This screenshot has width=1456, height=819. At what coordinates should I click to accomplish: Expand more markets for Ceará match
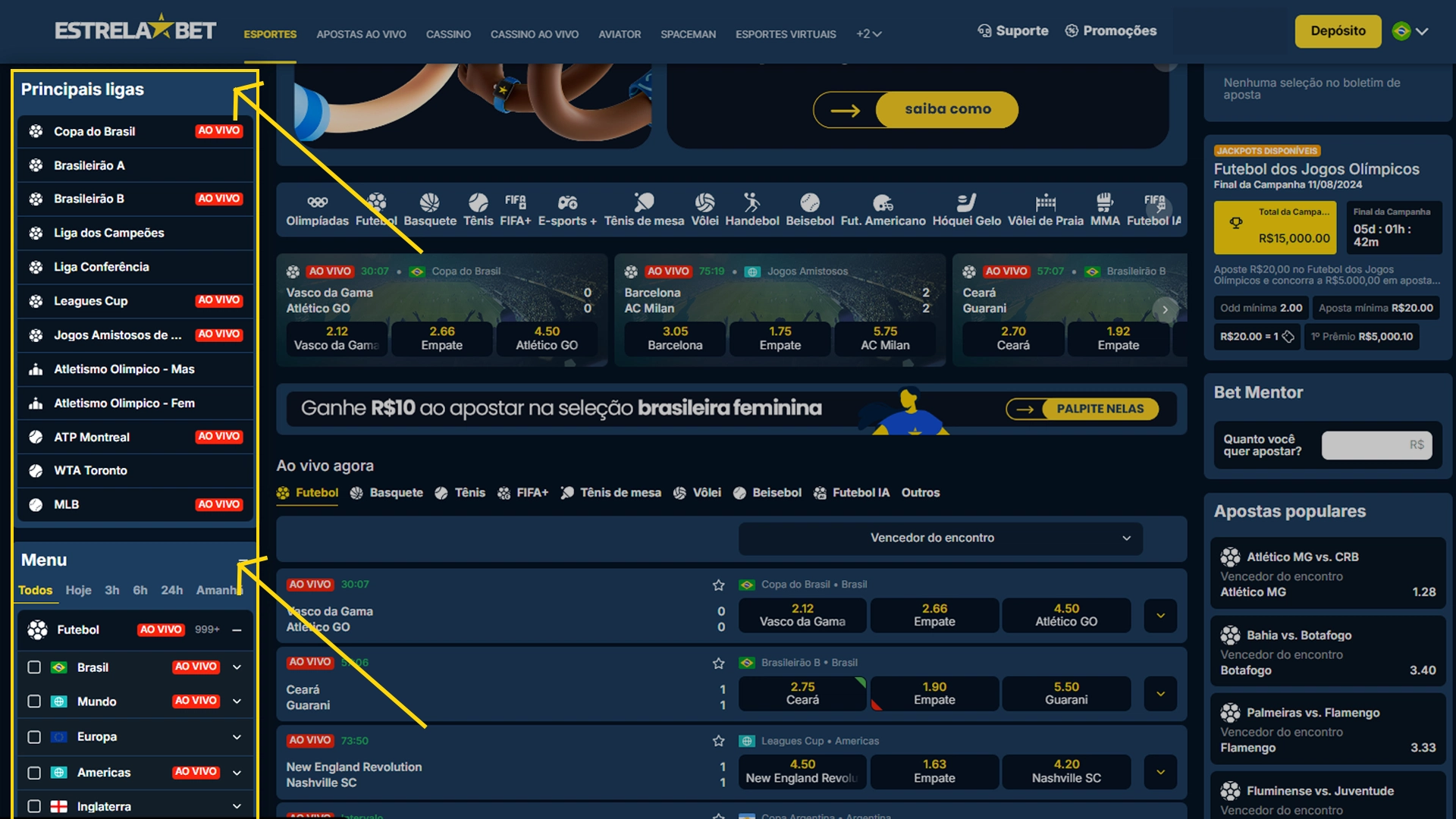click(x=1160, y=694)
